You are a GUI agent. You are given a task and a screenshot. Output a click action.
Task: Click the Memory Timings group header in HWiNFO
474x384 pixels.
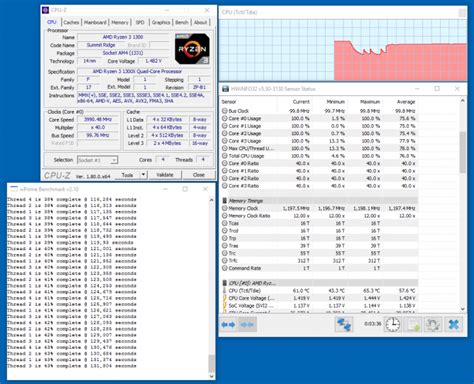[319, 201]
